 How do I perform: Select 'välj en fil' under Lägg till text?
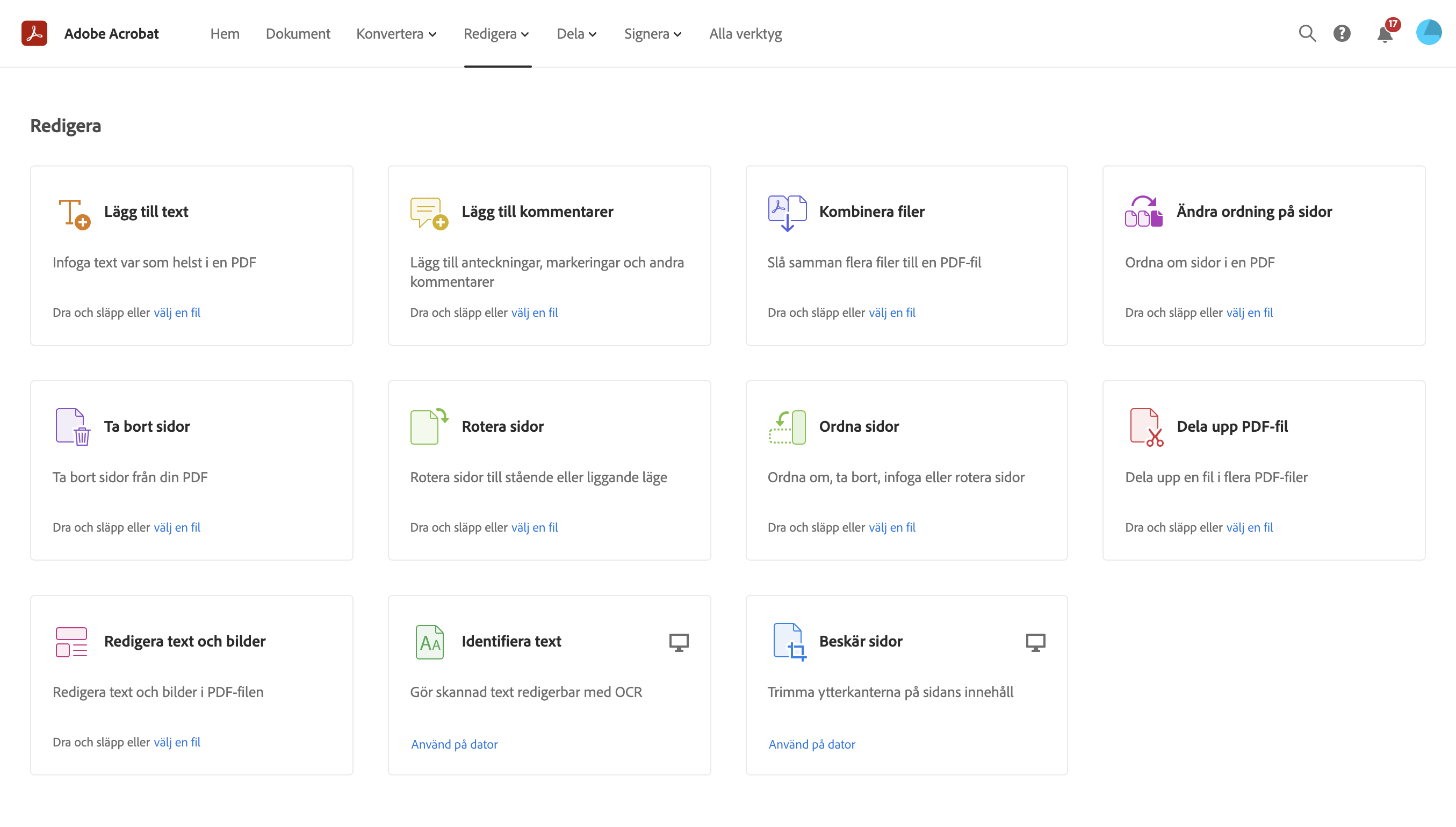click(177, 313)
